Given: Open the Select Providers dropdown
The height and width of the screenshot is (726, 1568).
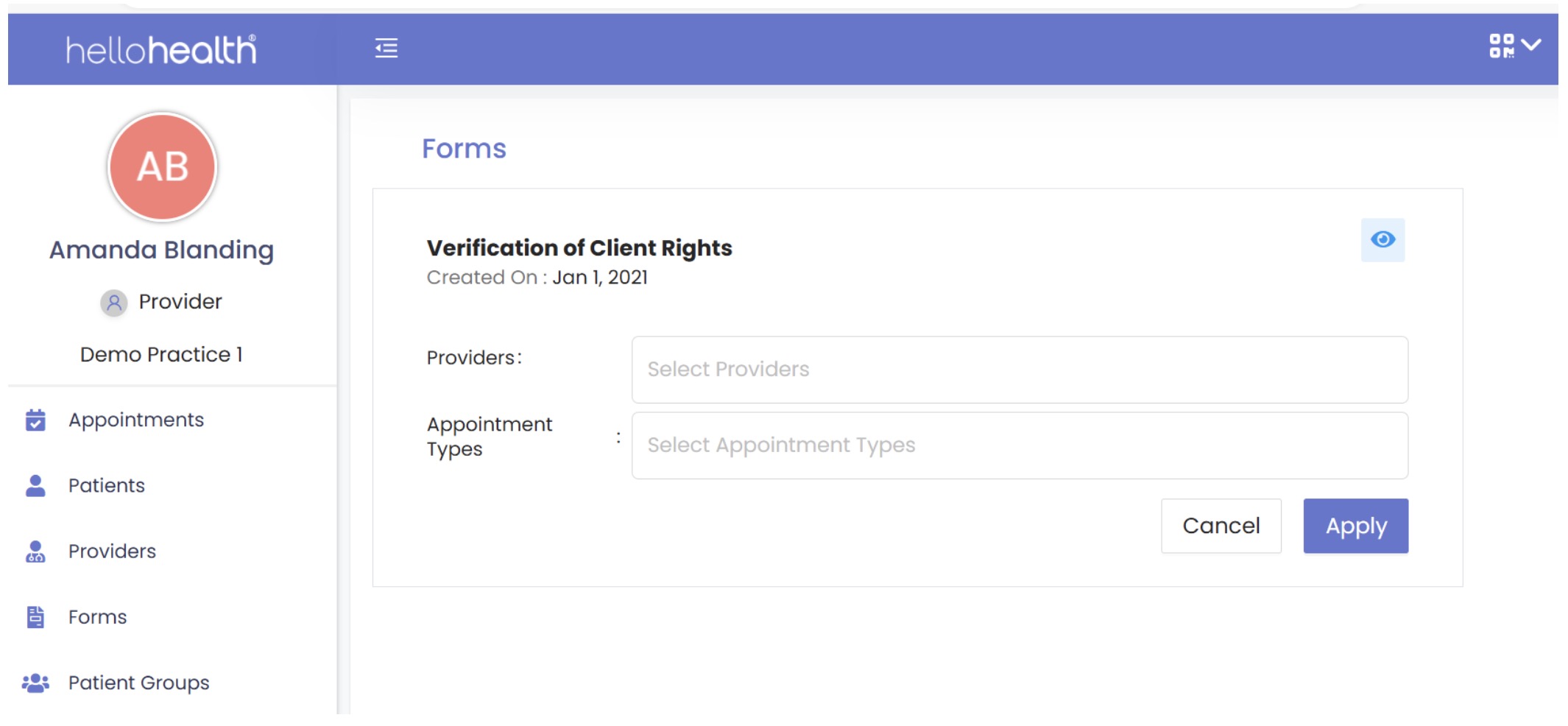Looking at the screenshot, I should coord(1020,370).
